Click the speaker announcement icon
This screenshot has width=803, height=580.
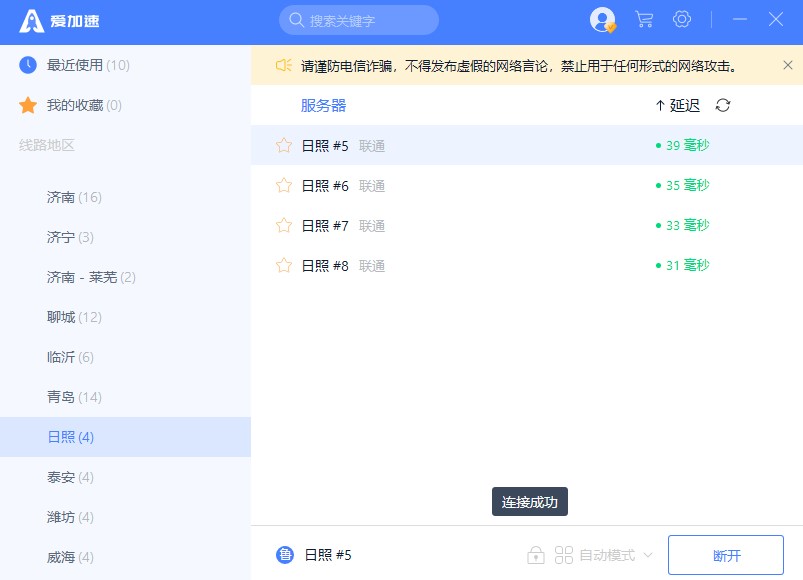284,66
